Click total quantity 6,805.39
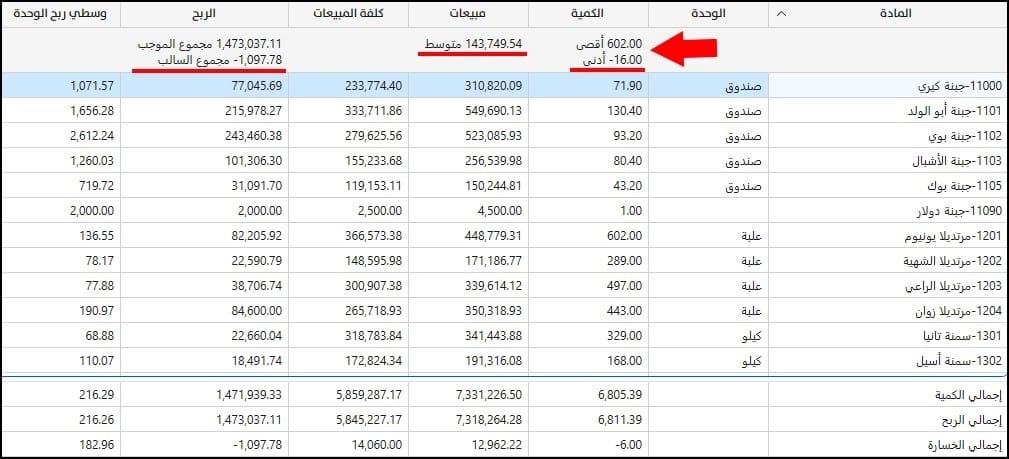Viewport: 1009px width, 459px height. click(621, 395)
